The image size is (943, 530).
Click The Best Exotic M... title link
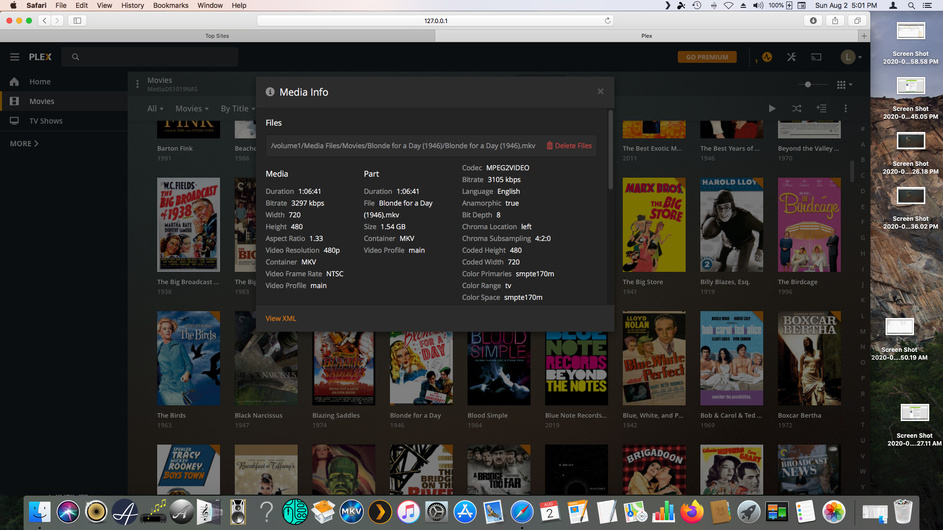pyautogui.click(x=652, y=149)
